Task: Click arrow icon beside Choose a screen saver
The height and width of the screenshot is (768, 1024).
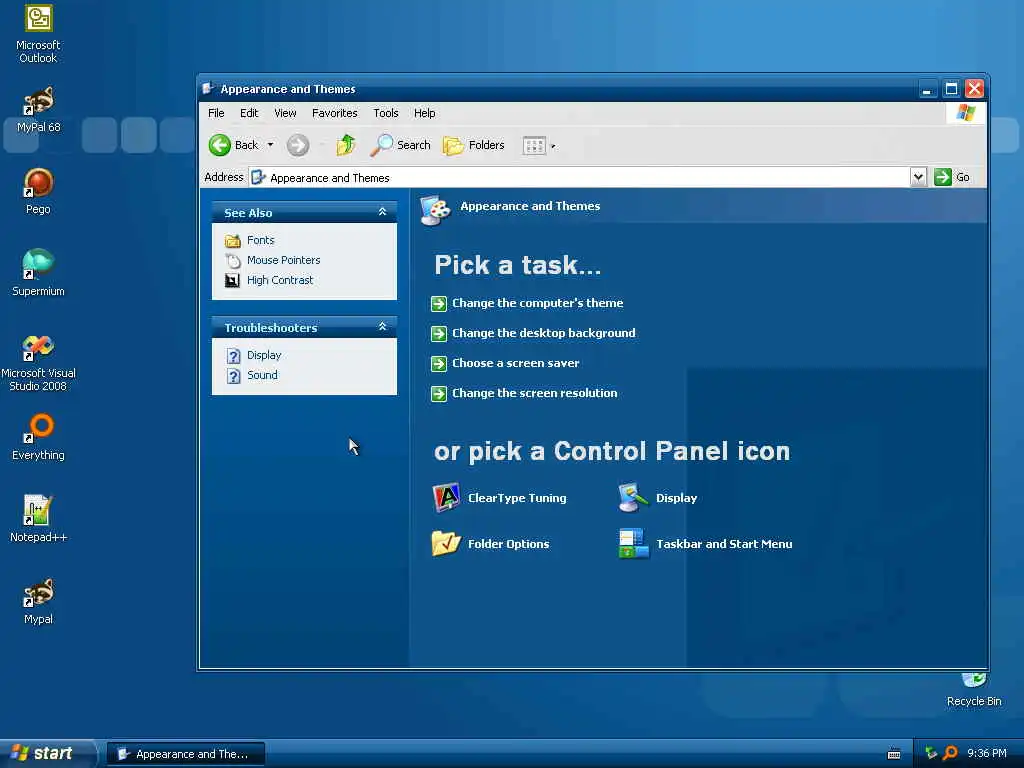Action: tap(439, 364)
